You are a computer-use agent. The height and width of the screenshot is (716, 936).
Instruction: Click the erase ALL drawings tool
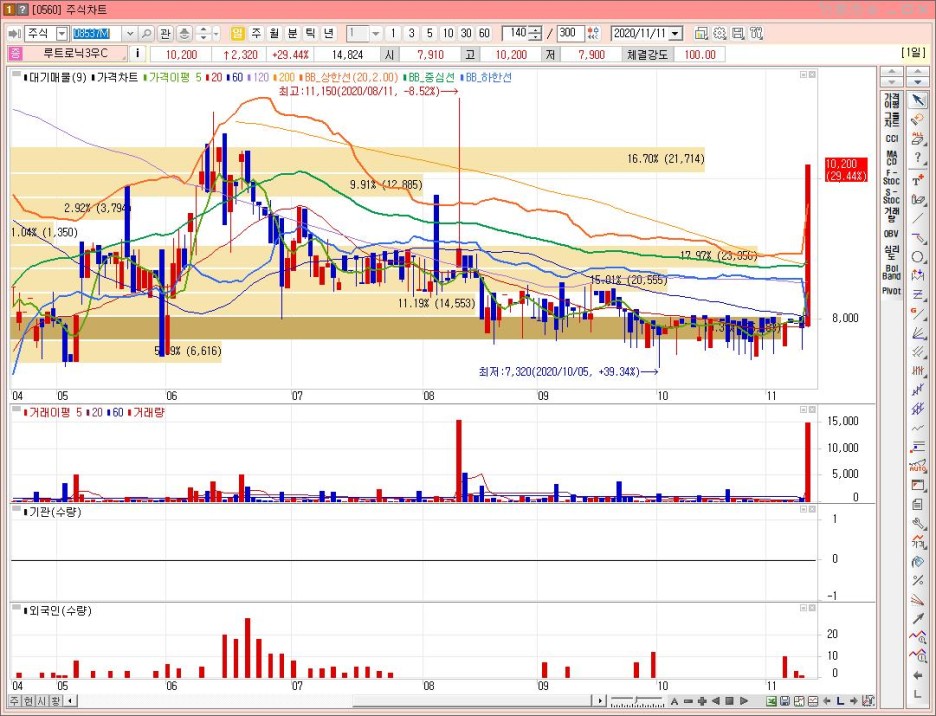point(918,139)
